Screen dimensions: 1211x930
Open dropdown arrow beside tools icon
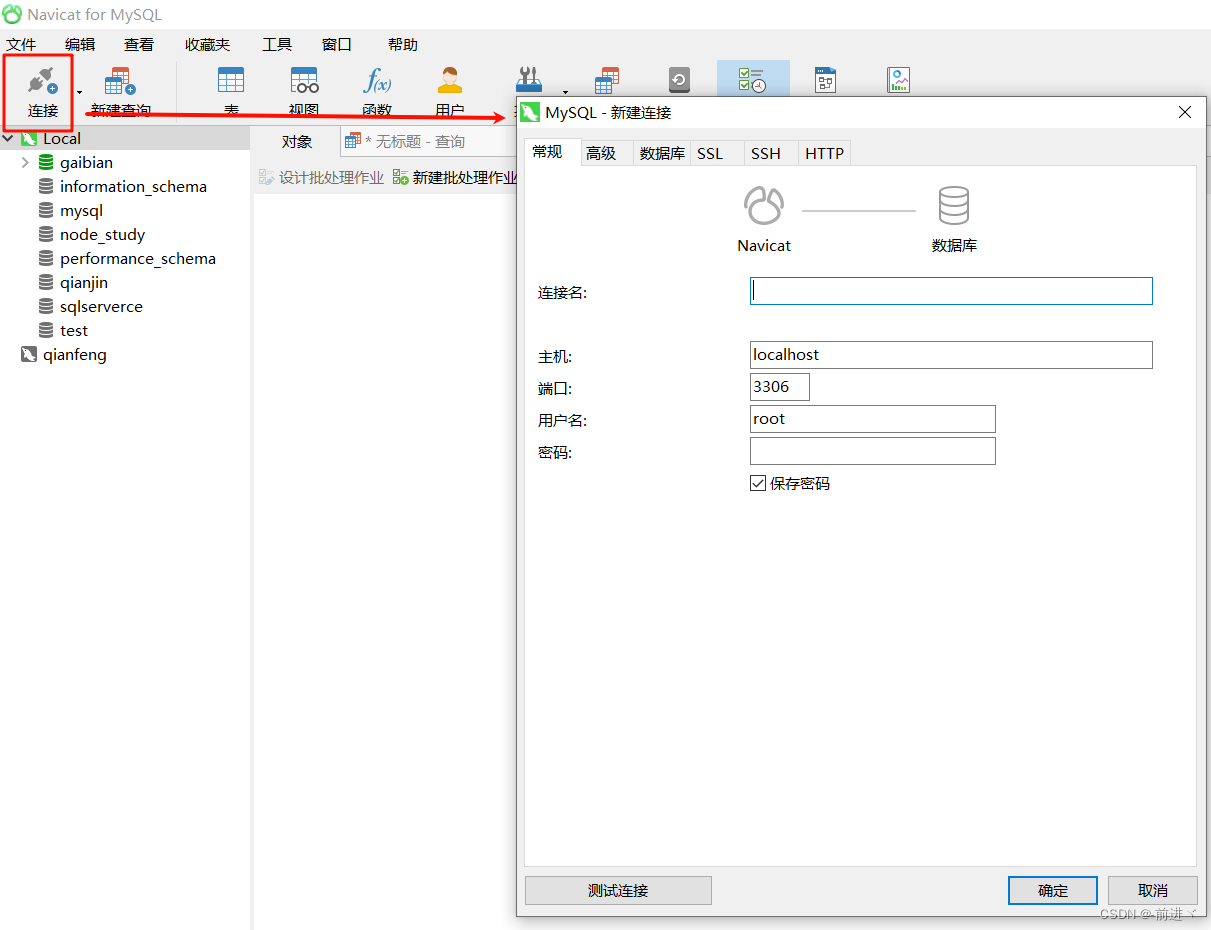[565, 93]
